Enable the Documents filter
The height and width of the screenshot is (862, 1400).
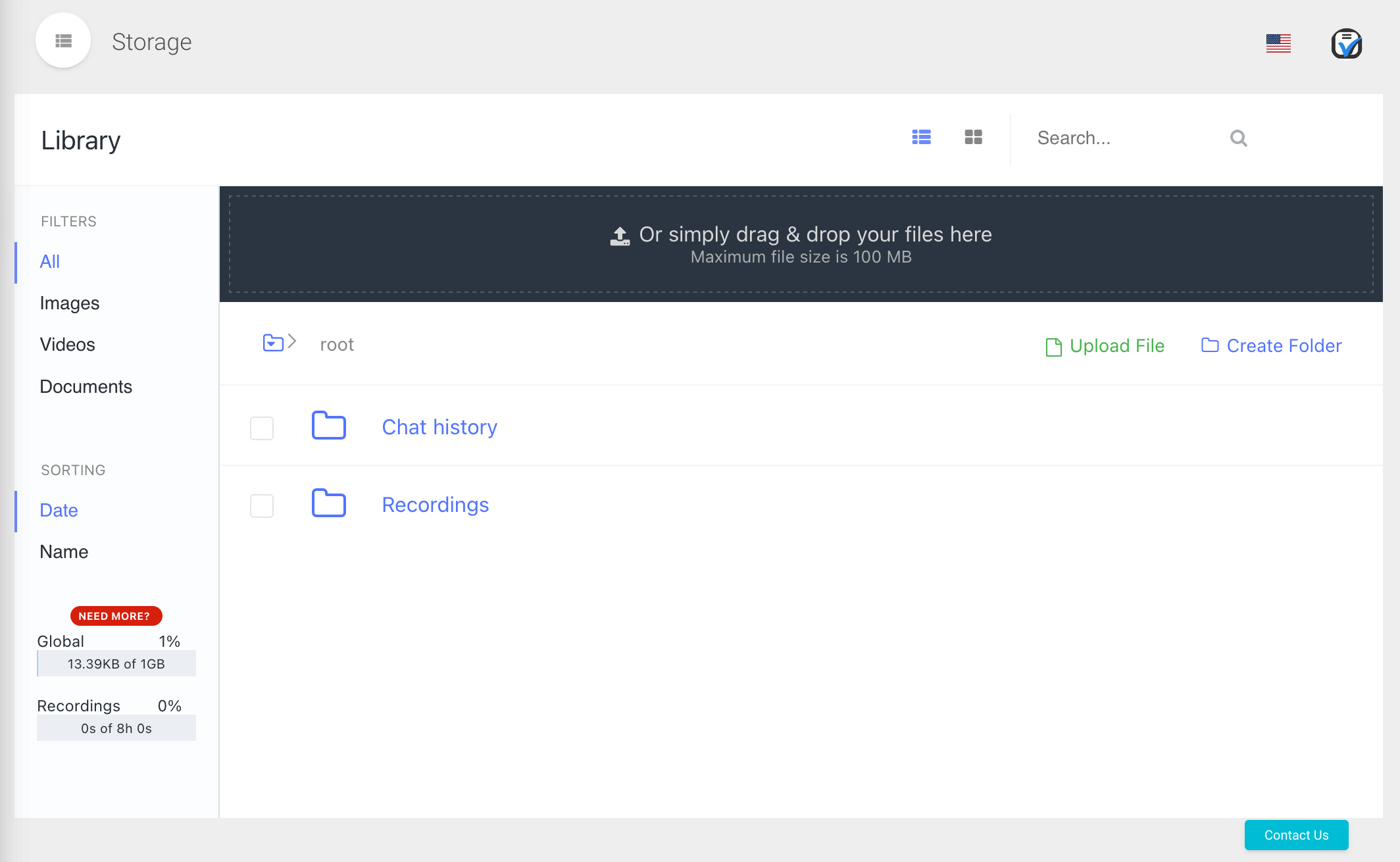86,386
